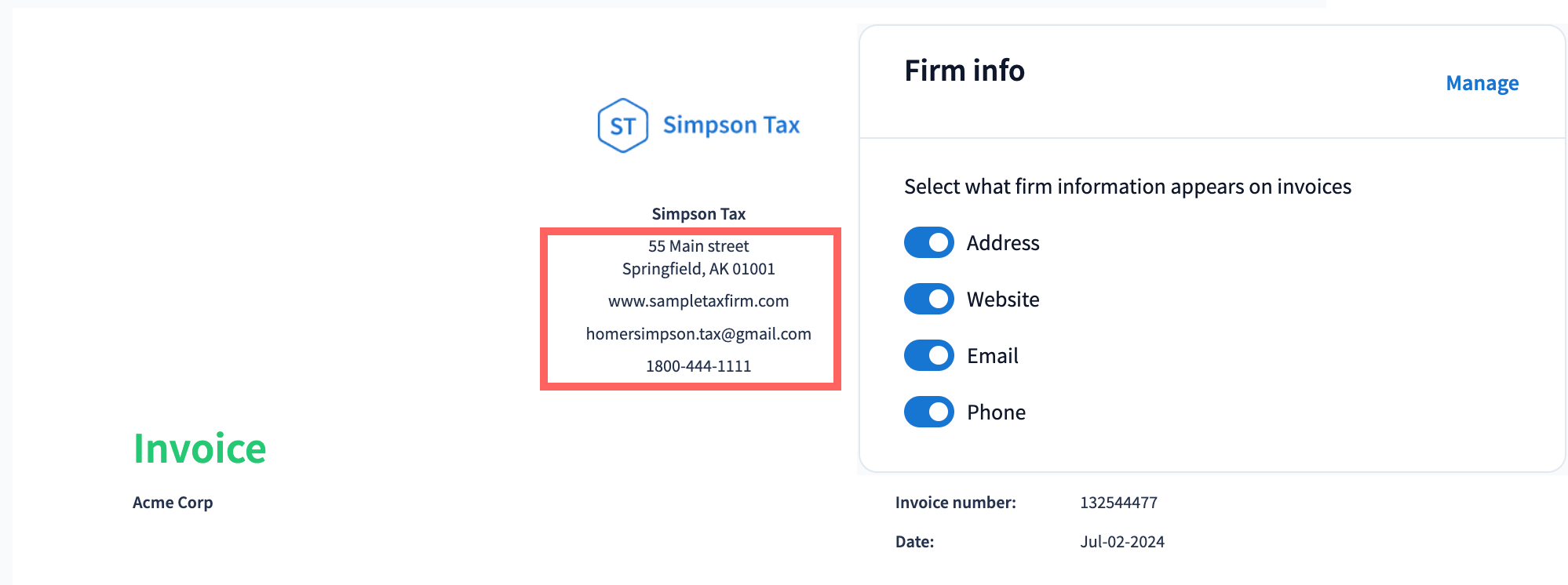
Task: Click the Jul-02-2024 date value
Action: [1122, 542]
